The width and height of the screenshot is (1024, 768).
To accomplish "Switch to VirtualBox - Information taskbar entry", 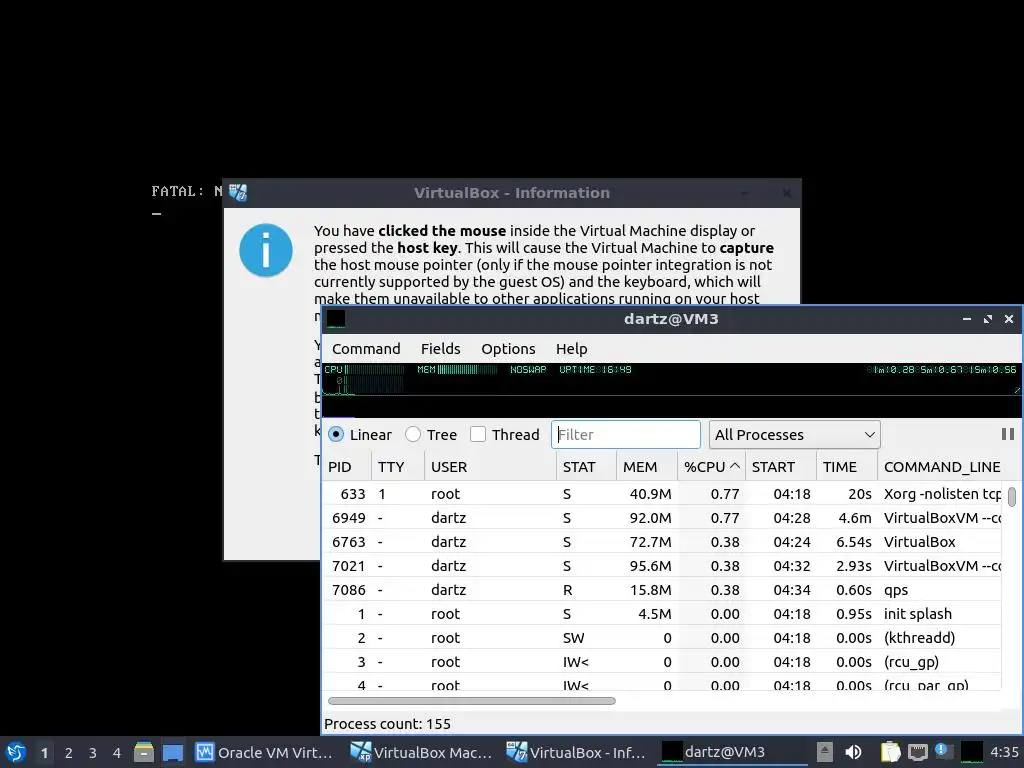I will click(x=577, y=752).
